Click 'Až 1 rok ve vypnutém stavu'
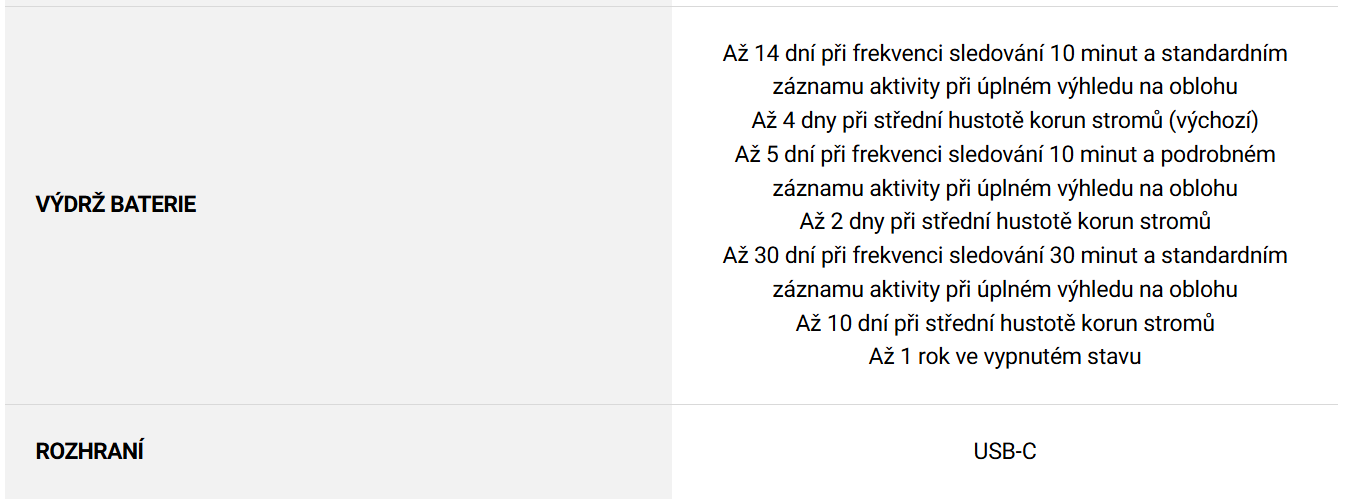Image resolution: width=1359 pixels, height=502 pixels. tap(1005, 357)
